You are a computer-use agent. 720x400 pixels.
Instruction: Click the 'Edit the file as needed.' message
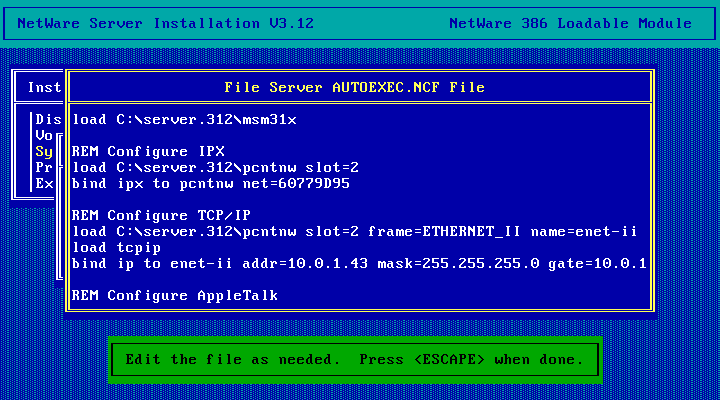pos(233,360)
